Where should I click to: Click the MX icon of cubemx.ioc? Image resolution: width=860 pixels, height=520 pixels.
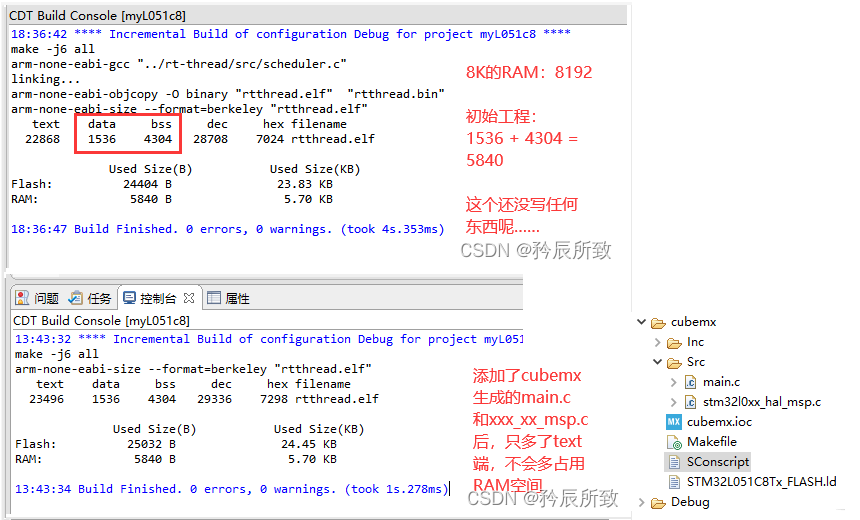(x=674, y=422)
